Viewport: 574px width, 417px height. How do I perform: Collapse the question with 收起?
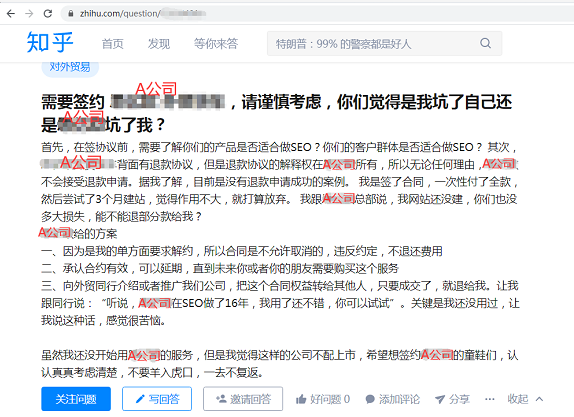525,399
